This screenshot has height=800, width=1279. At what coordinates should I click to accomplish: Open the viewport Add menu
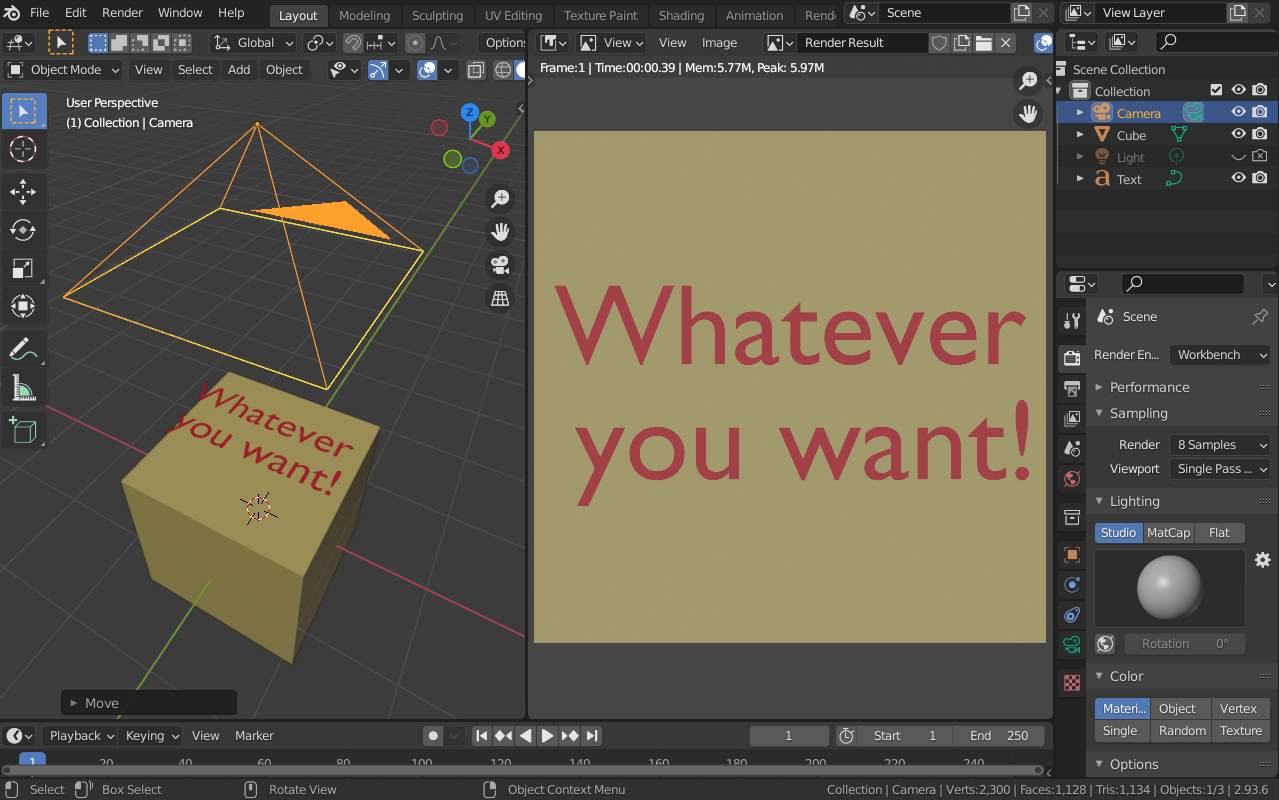click(239, 70)
